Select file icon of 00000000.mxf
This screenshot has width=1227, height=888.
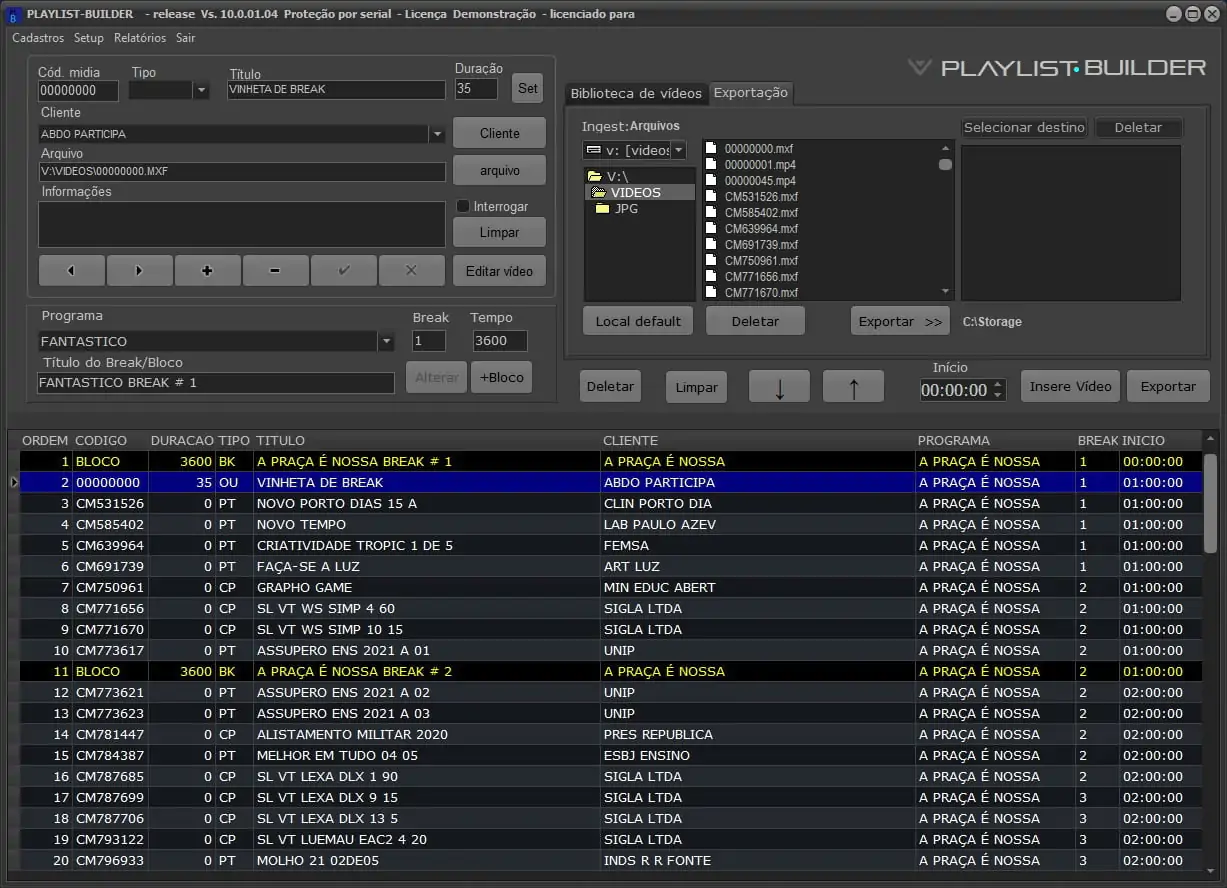click(x=711, y=148)
